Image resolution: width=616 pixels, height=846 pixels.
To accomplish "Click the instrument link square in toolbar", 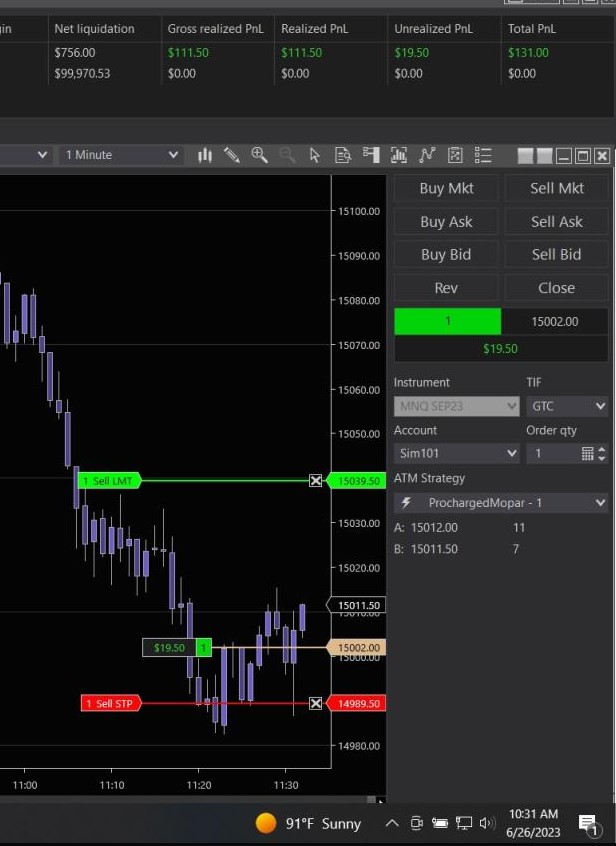I will [x=525, y=156].
